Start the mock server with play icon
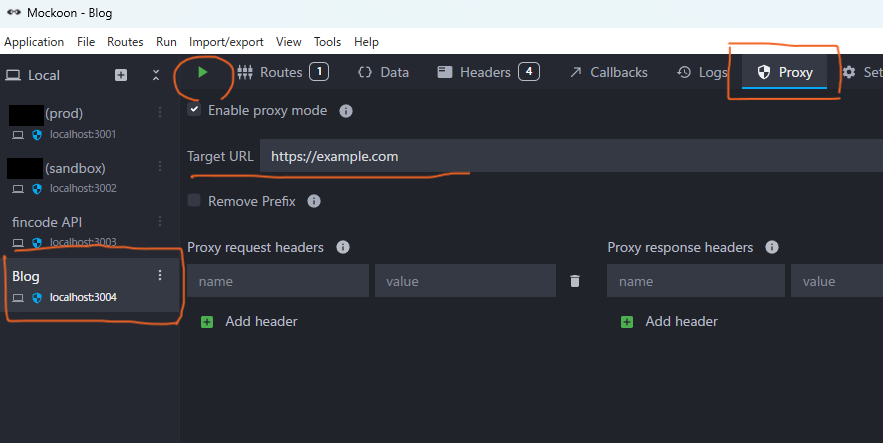 coord(203,73)
